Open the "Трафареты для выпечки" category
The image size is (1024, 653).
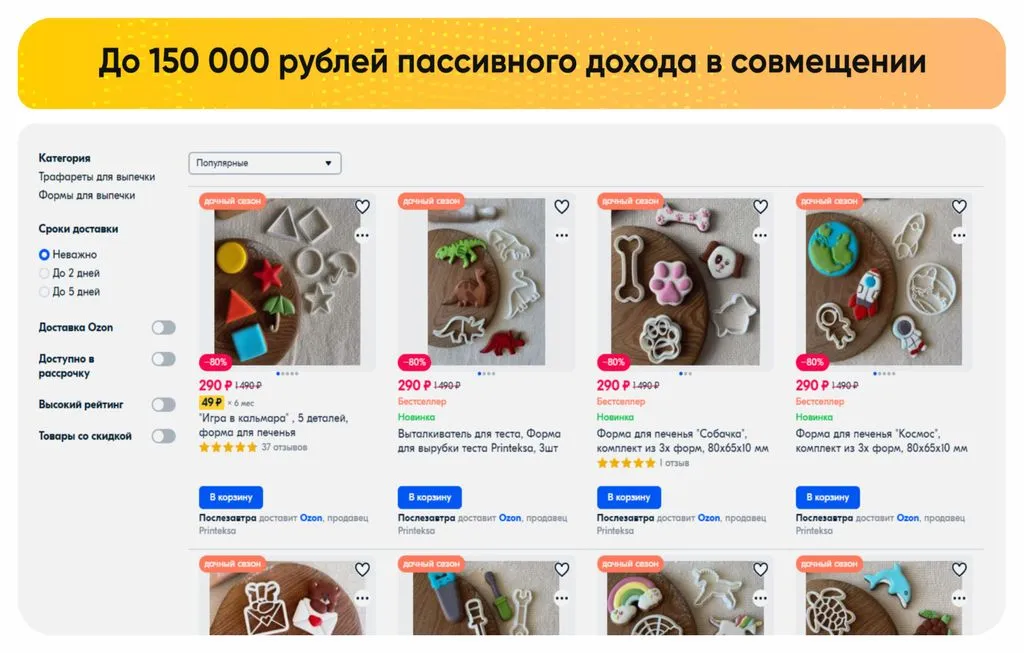pyautogui.click(x=97, y=176)
